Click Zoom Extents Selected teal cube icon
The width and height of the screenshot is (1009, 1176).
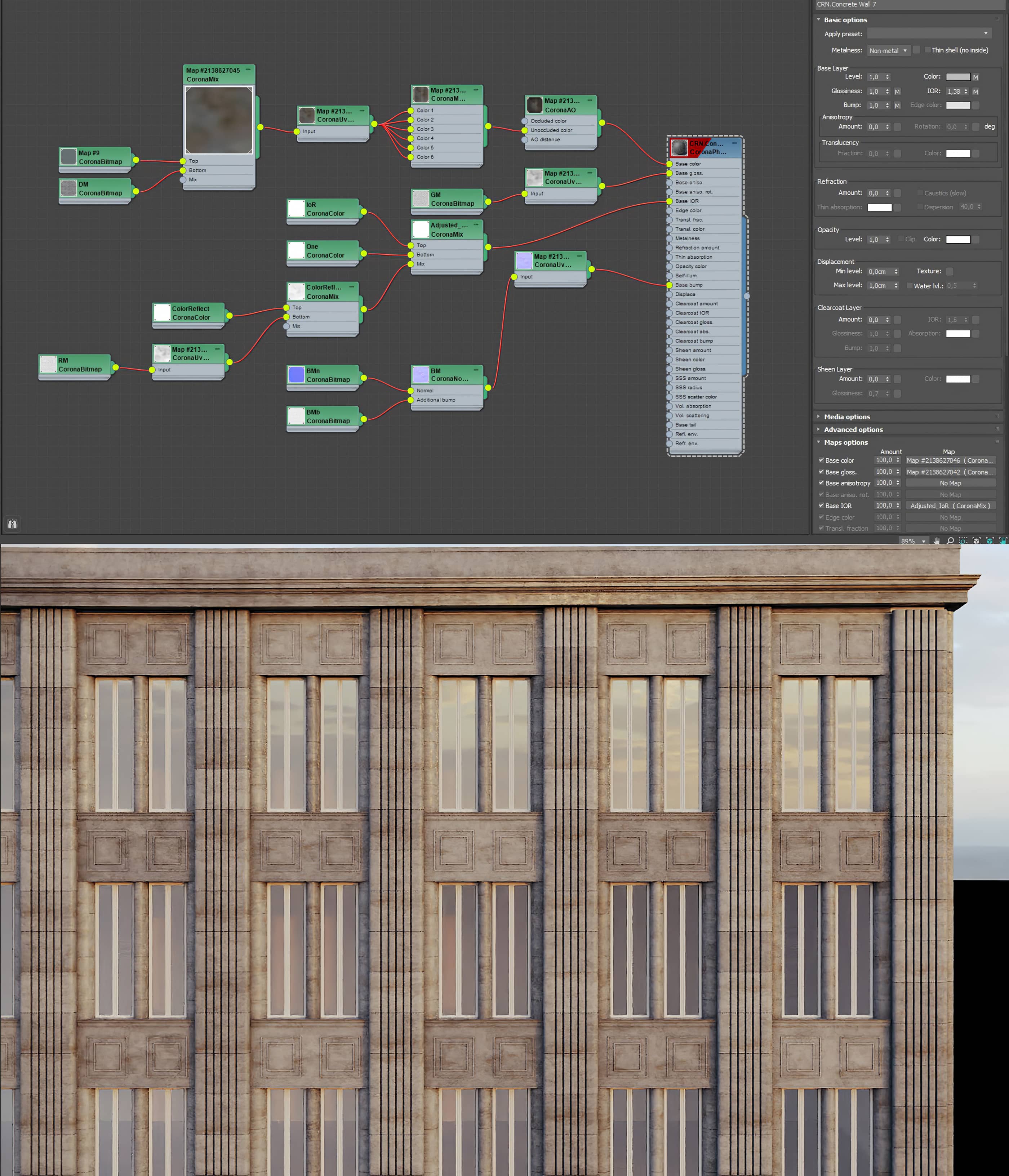tap(990, 541)
